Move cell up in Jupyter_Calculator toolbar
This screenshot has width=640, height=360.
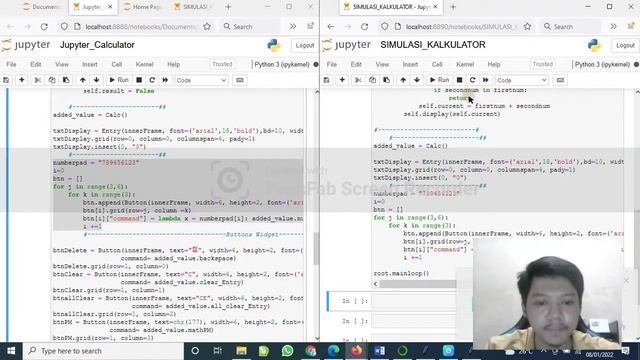82,80
